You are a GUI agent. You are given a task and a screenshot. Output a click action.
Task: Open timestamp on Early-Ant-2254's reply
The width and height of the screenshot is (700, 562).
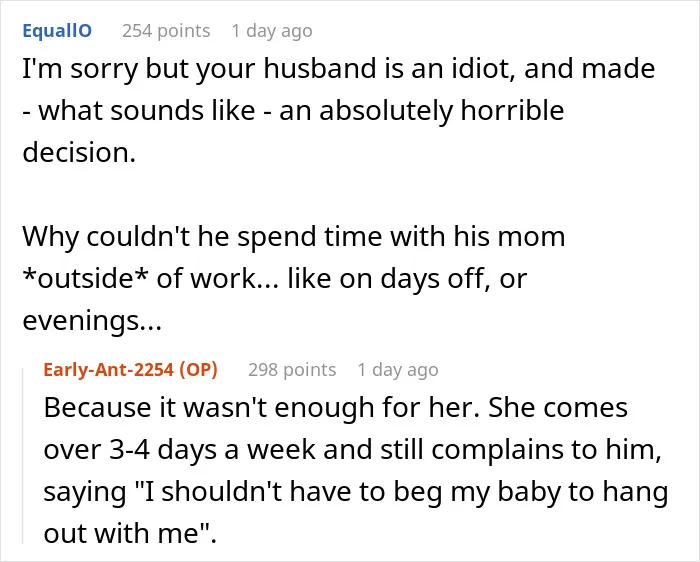click(x=398, y=370)
